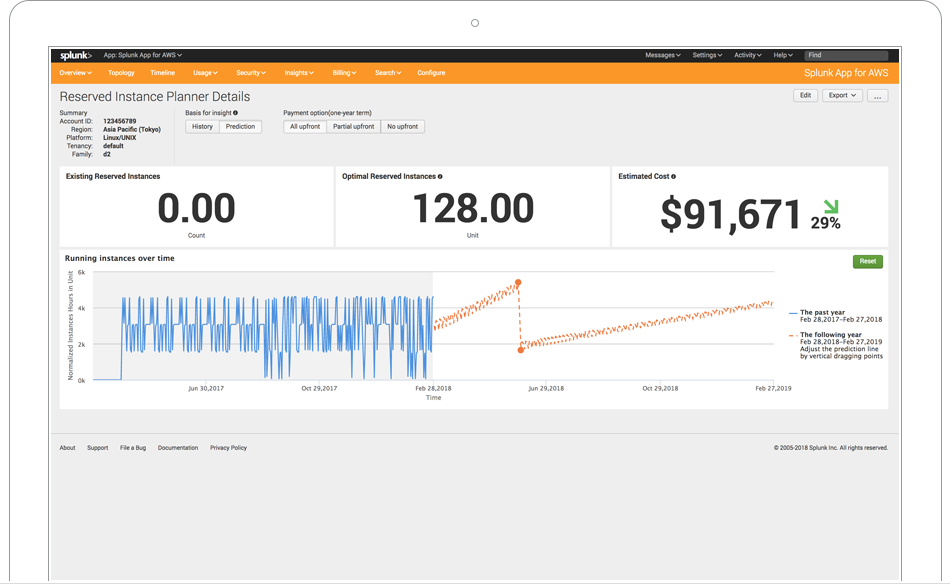Click the Account ID value 123456789
950x584 pixels.
pyautogui.click(x=119, y=121)
